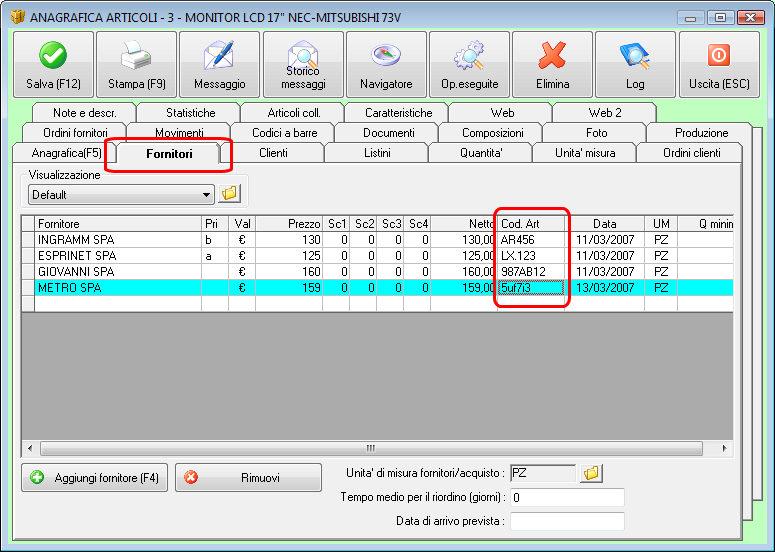Click Unita' di misura fornitori/acquisto field
Image resolution: width=775 pixels, height=552 pixels.
[x=543, y=473]
